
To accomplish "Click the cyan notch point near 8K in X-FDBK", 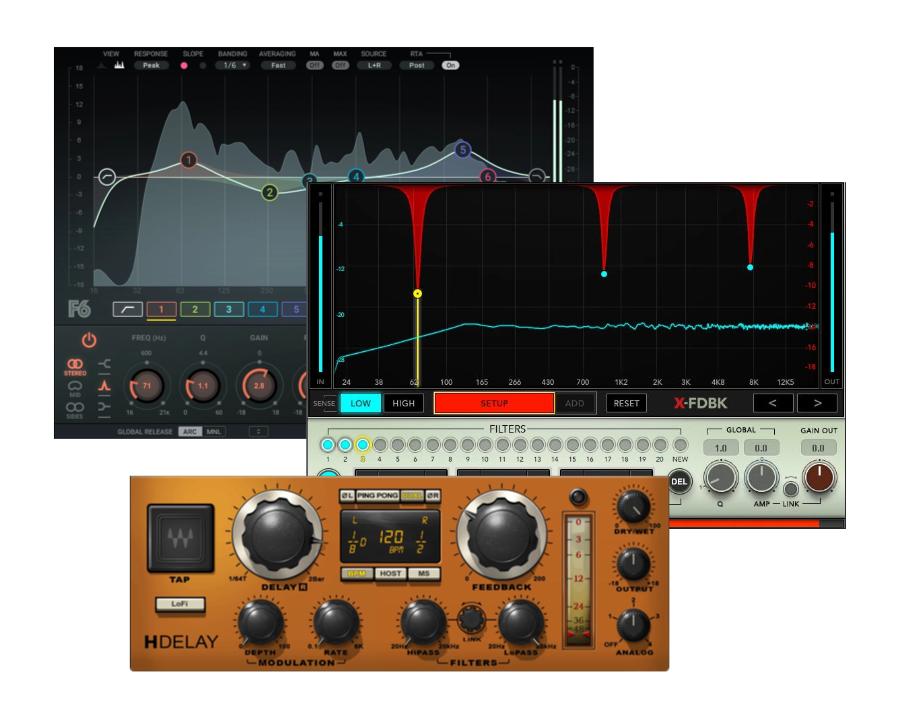I will click(x=750, y=267).
